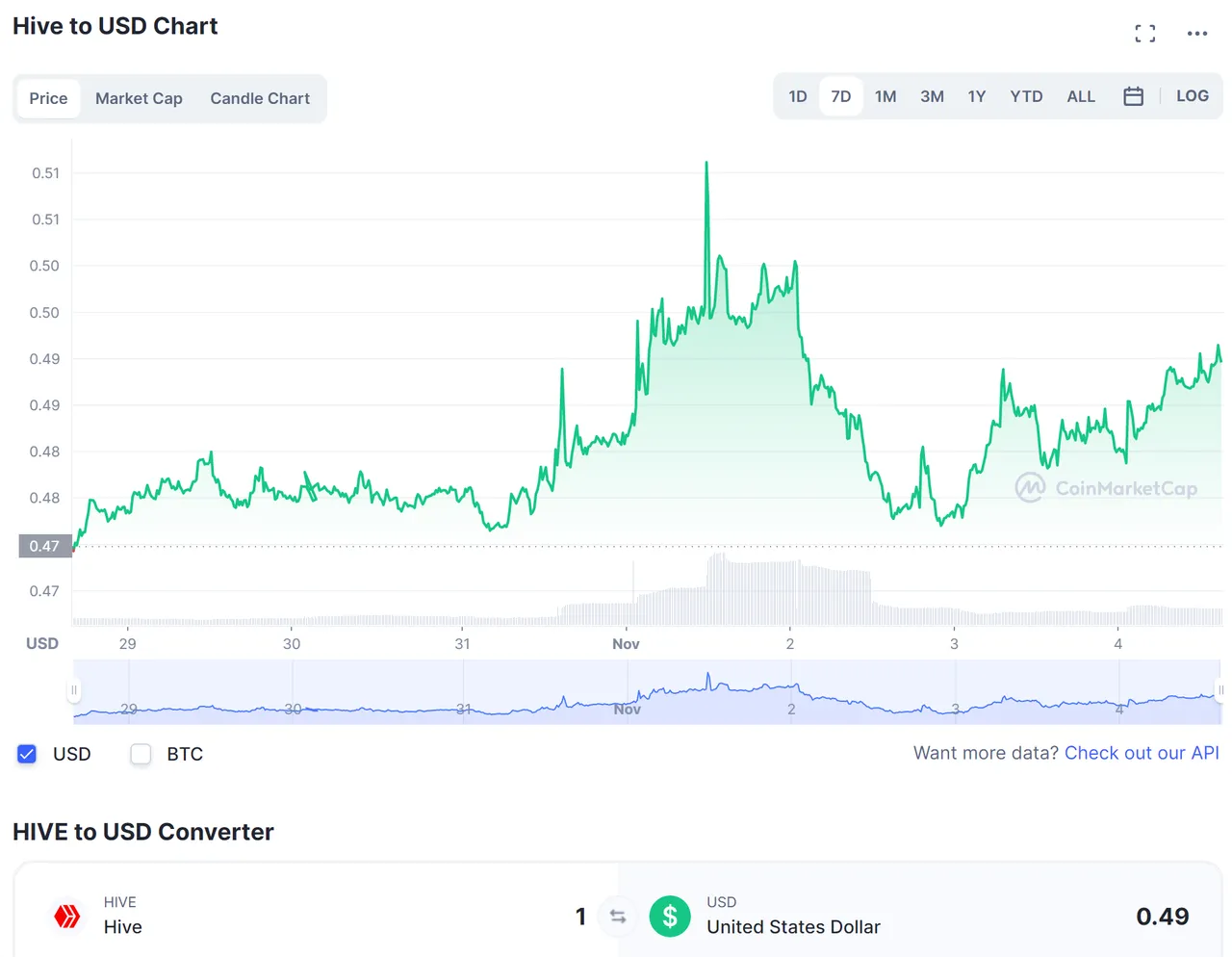Select the Price tab
This screenshot has height=957, width=1232.
click(x=48, y=98)
